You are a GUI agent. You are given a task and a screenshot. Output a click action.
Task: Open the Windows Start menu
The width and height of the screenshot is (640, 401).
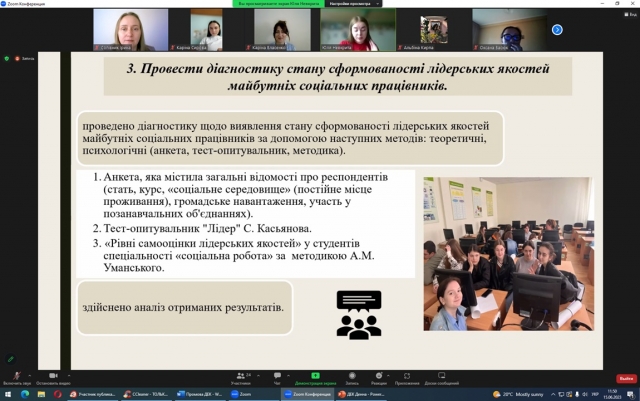[x=8, y=394]
